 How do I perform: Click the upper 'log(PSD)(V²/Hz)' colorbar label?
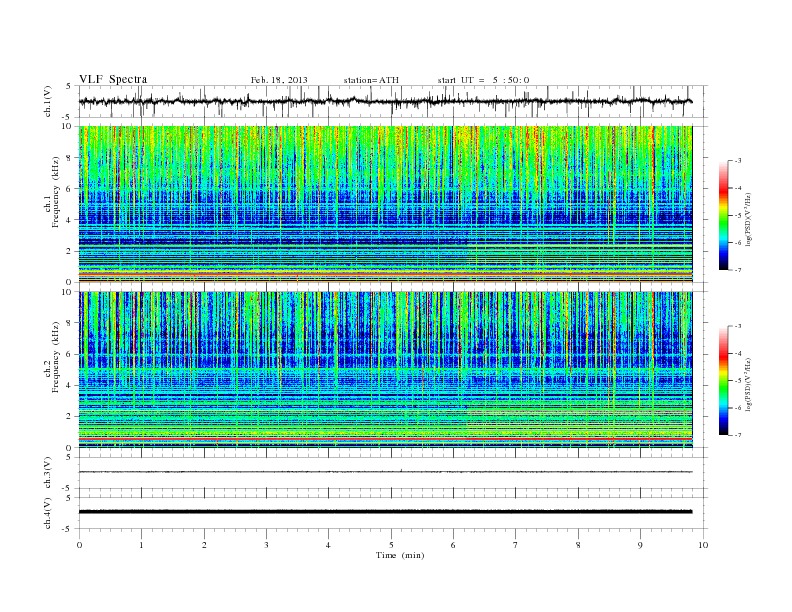point(749,220)
